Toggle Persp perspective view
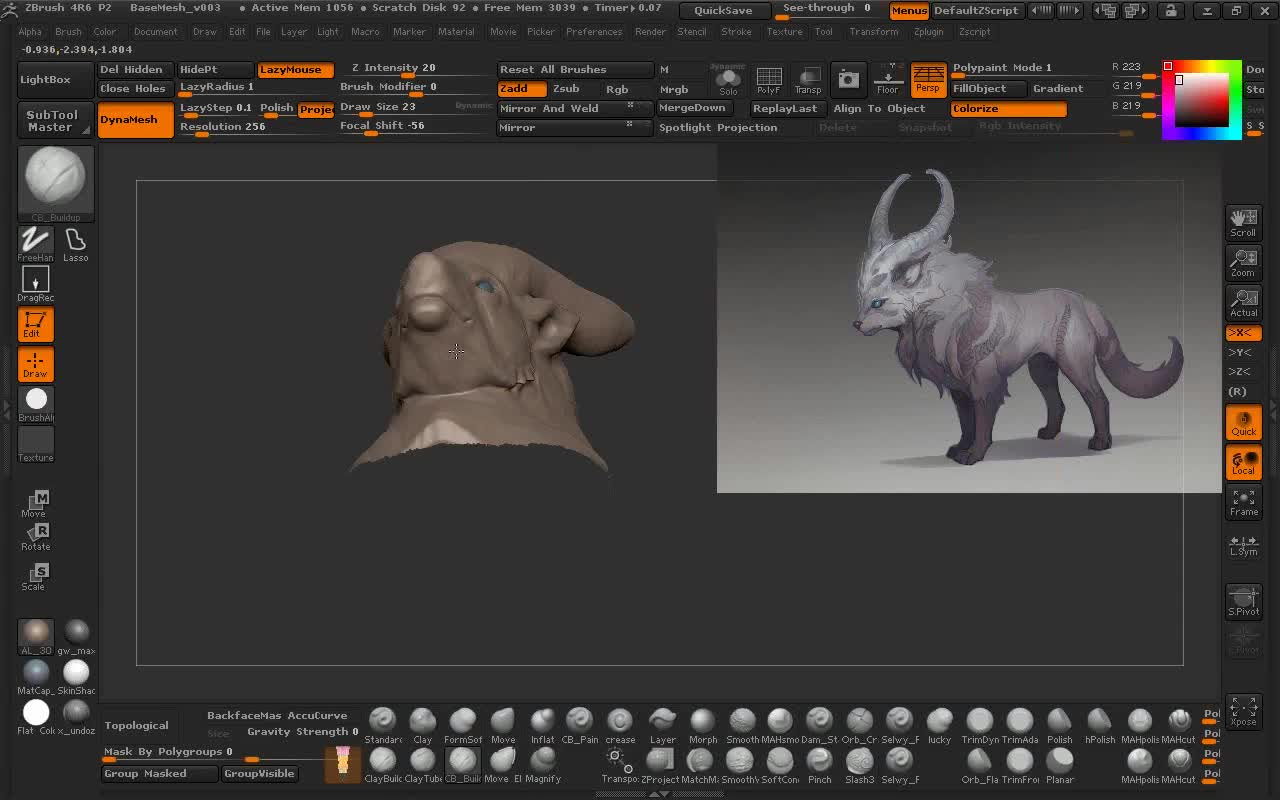 click(928, 79)
